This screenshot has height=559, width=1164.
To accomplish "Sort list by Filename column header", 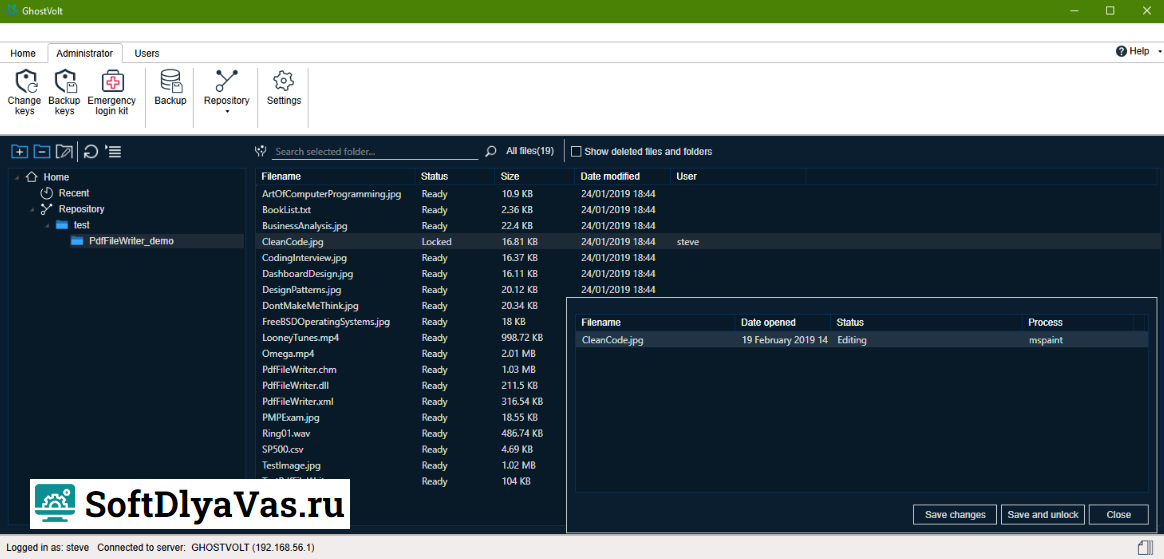I will (335, 177).
